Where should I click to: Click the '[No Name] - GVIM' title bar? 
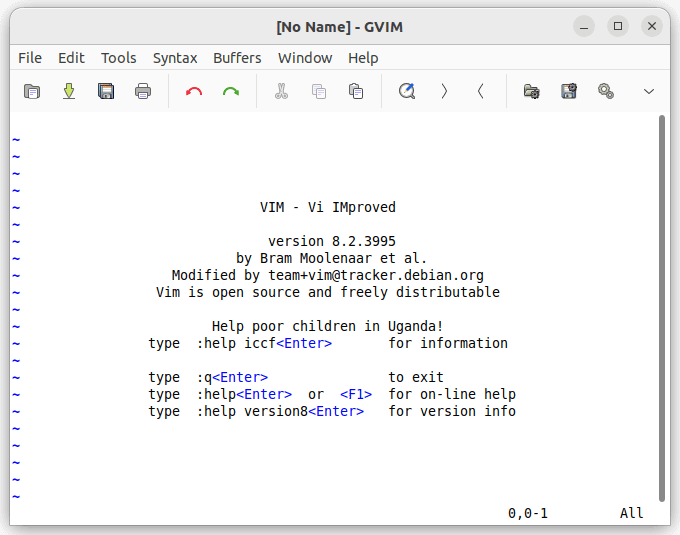(x=340, y=27)
